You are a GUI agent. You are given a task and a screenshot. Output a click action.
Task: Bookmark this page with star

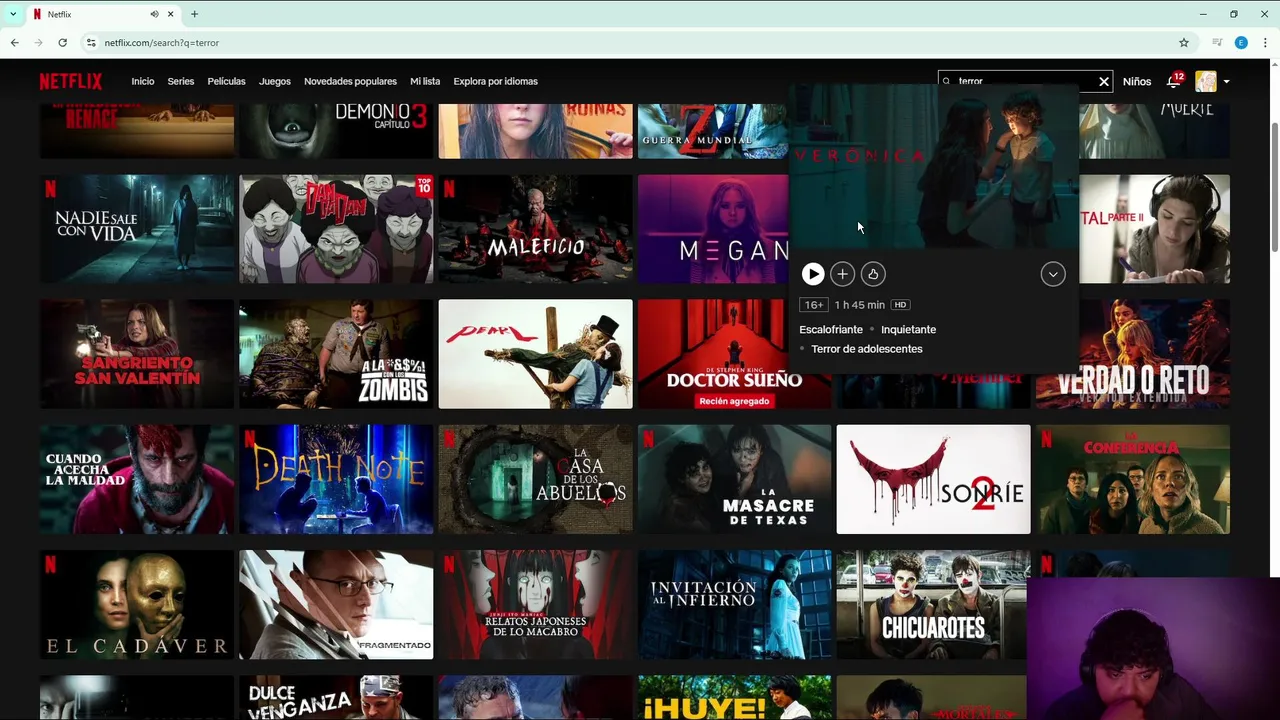1184,43
